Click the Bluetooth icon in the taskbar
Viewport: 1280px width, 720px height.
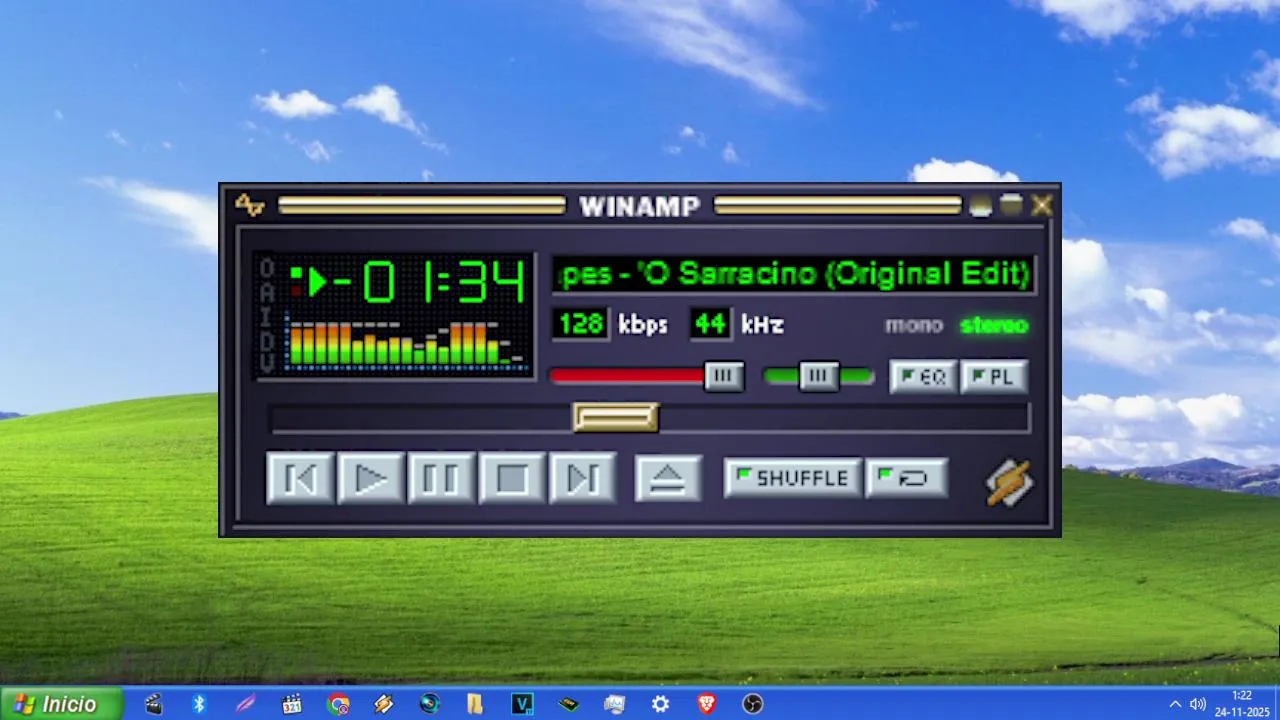pyautogui.click(x=199, y=704)
